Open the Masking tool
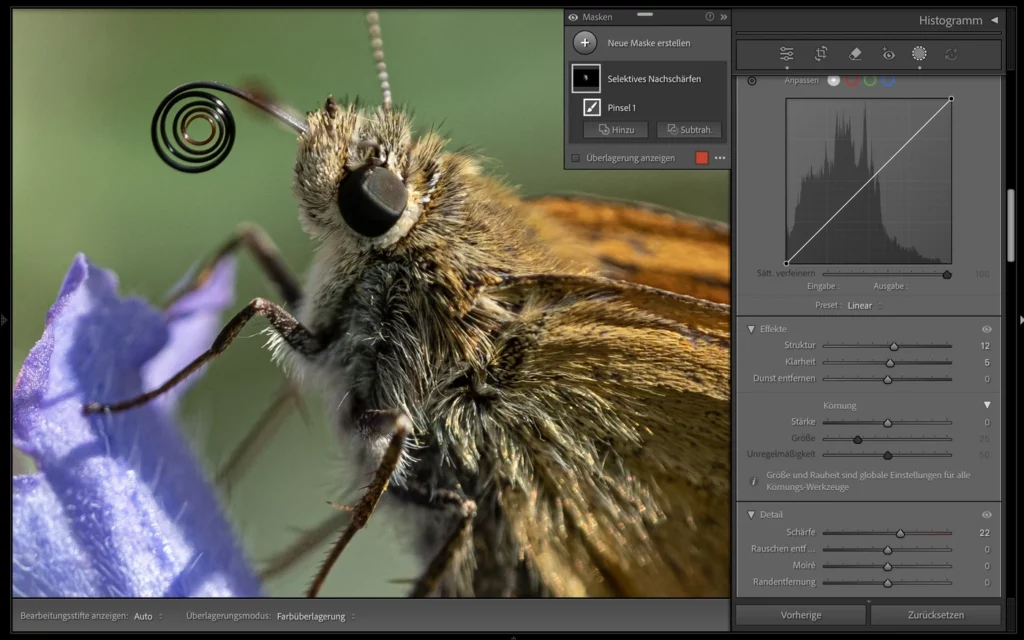 click(919, 54)
